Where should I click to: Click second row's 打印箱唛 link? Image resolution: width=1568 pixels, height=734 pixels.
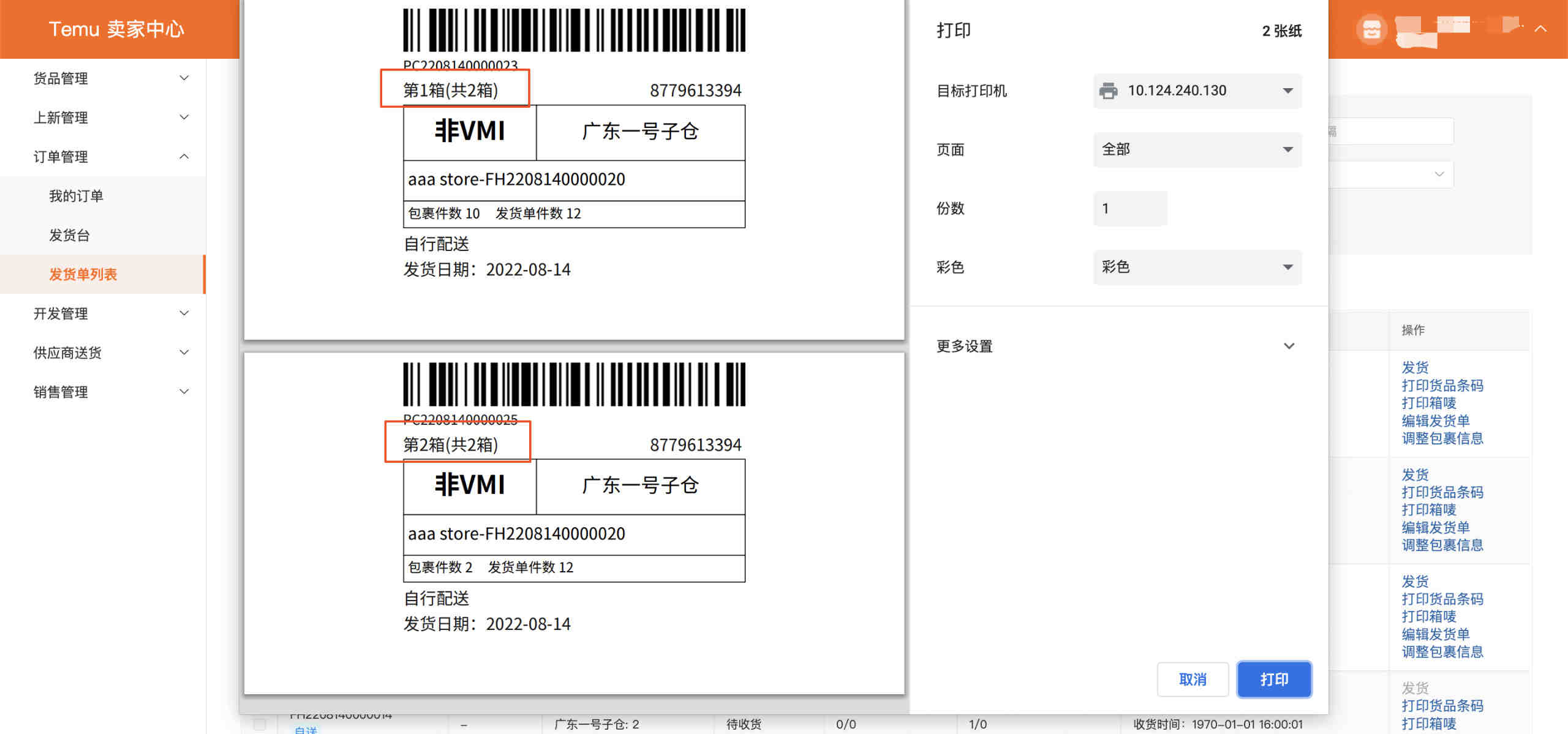click(1429, 510)
